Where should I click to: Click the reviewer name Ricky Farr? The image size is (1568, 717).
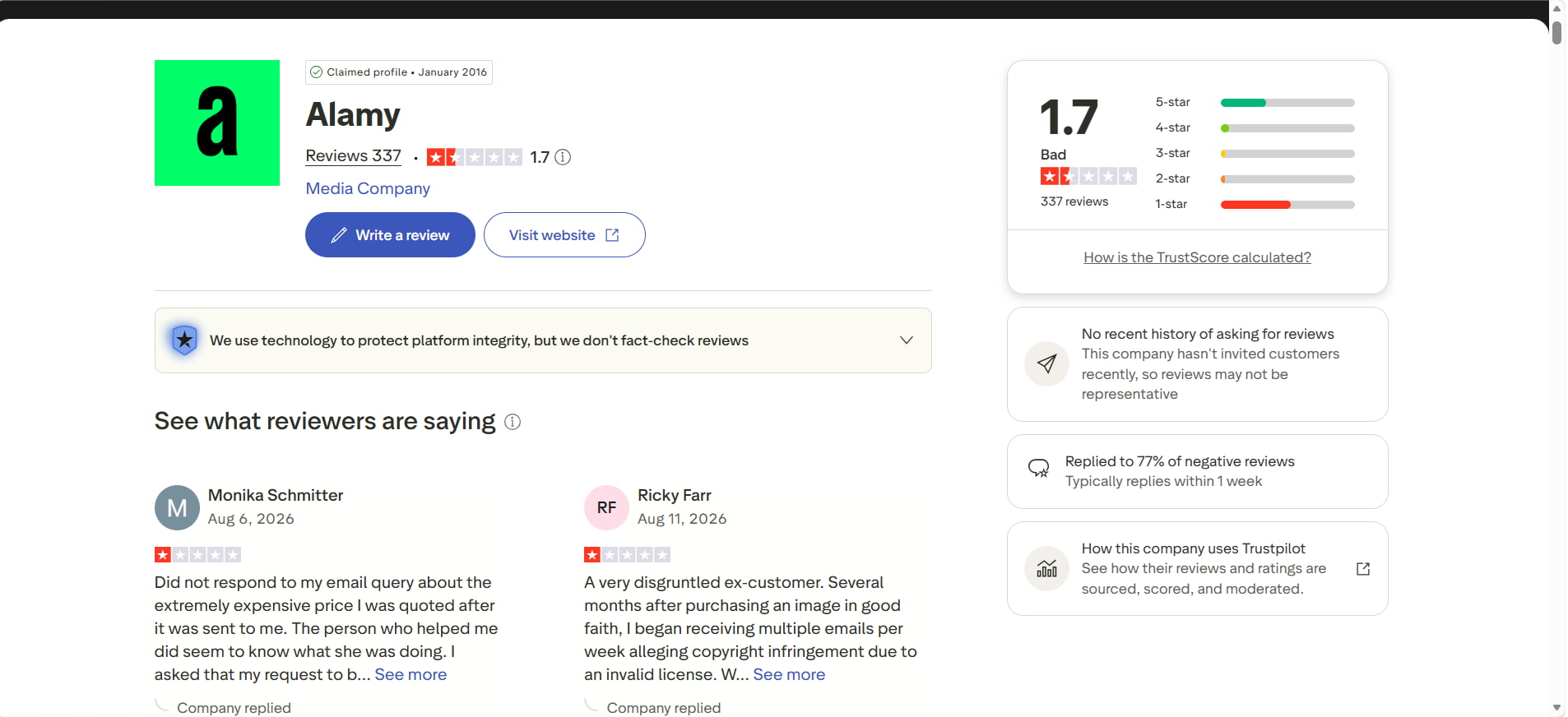tap(675, 495)
